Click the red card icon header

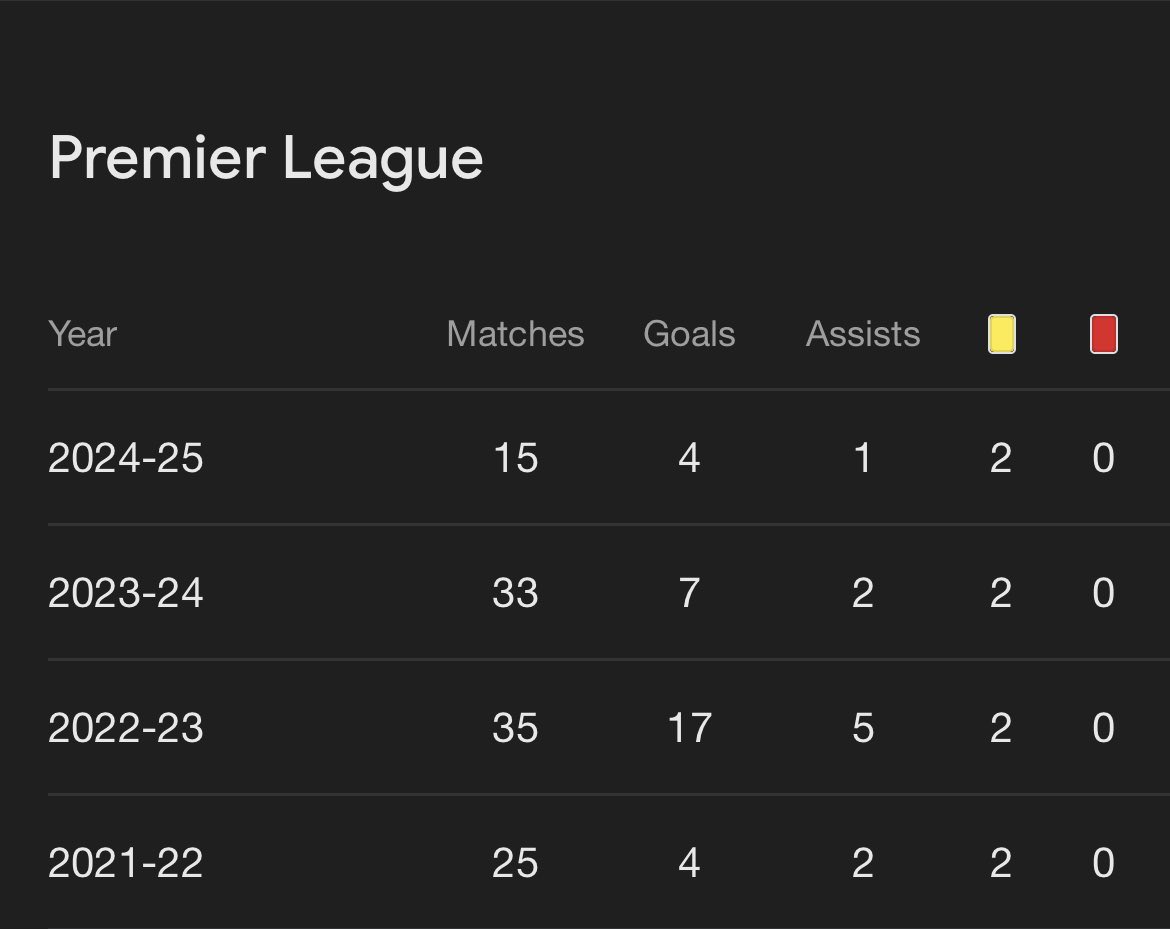coord(1104,334)
